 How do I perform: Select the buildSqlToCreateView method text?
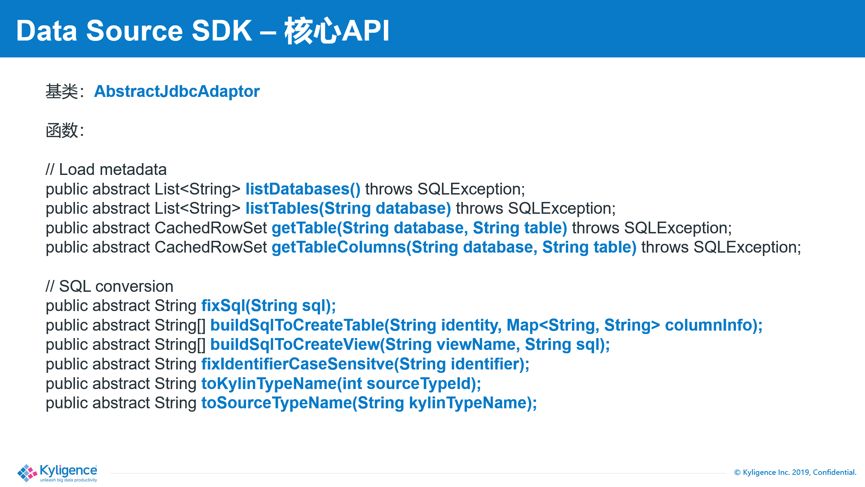click(x=410, y=345)
